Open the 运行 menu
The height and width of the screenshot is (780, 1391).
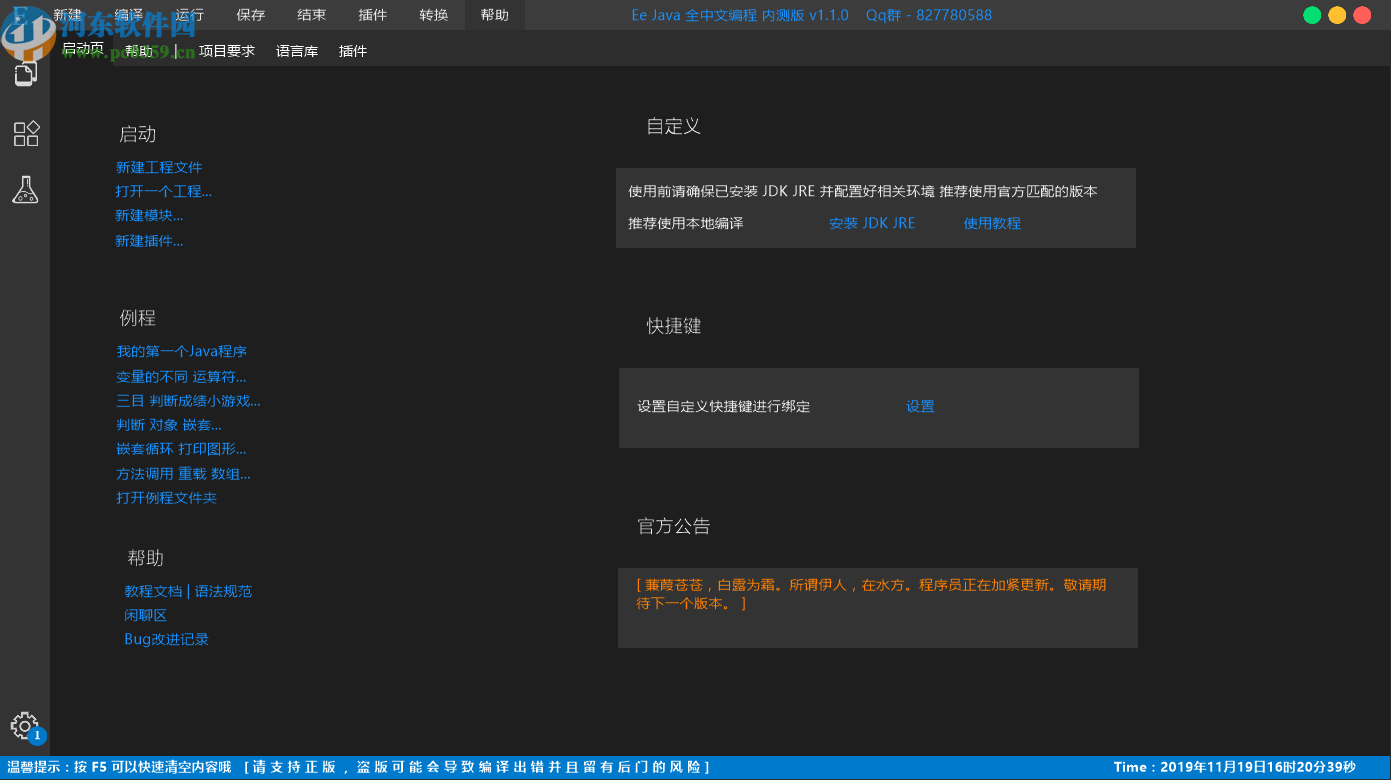(188, 15)
